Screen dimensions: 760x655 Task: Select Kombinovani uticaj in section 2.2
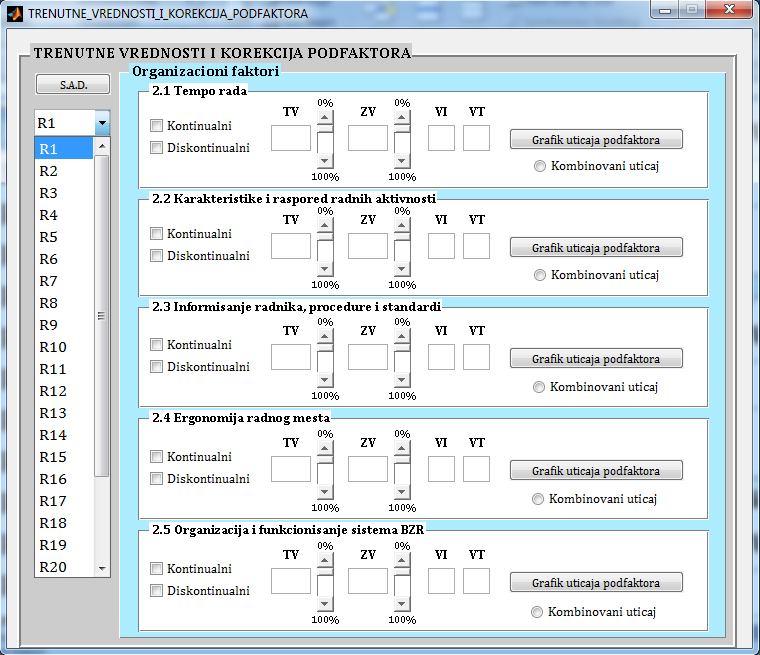coord(539,275)
